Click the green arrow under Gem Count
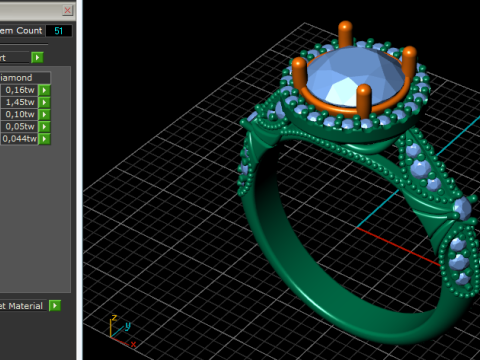 (x=37, y=58)
